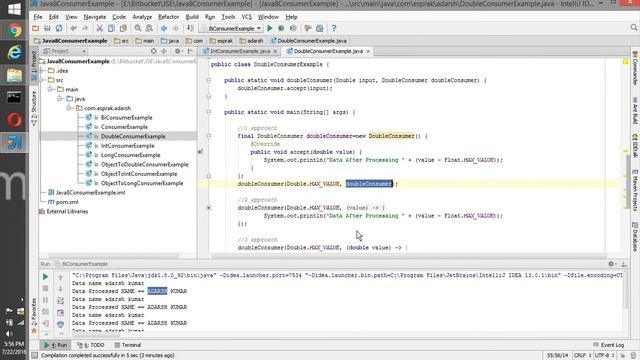This screenshot has height=360, width=640.
Task: Open the Event Log
Action: coord(609,345)
